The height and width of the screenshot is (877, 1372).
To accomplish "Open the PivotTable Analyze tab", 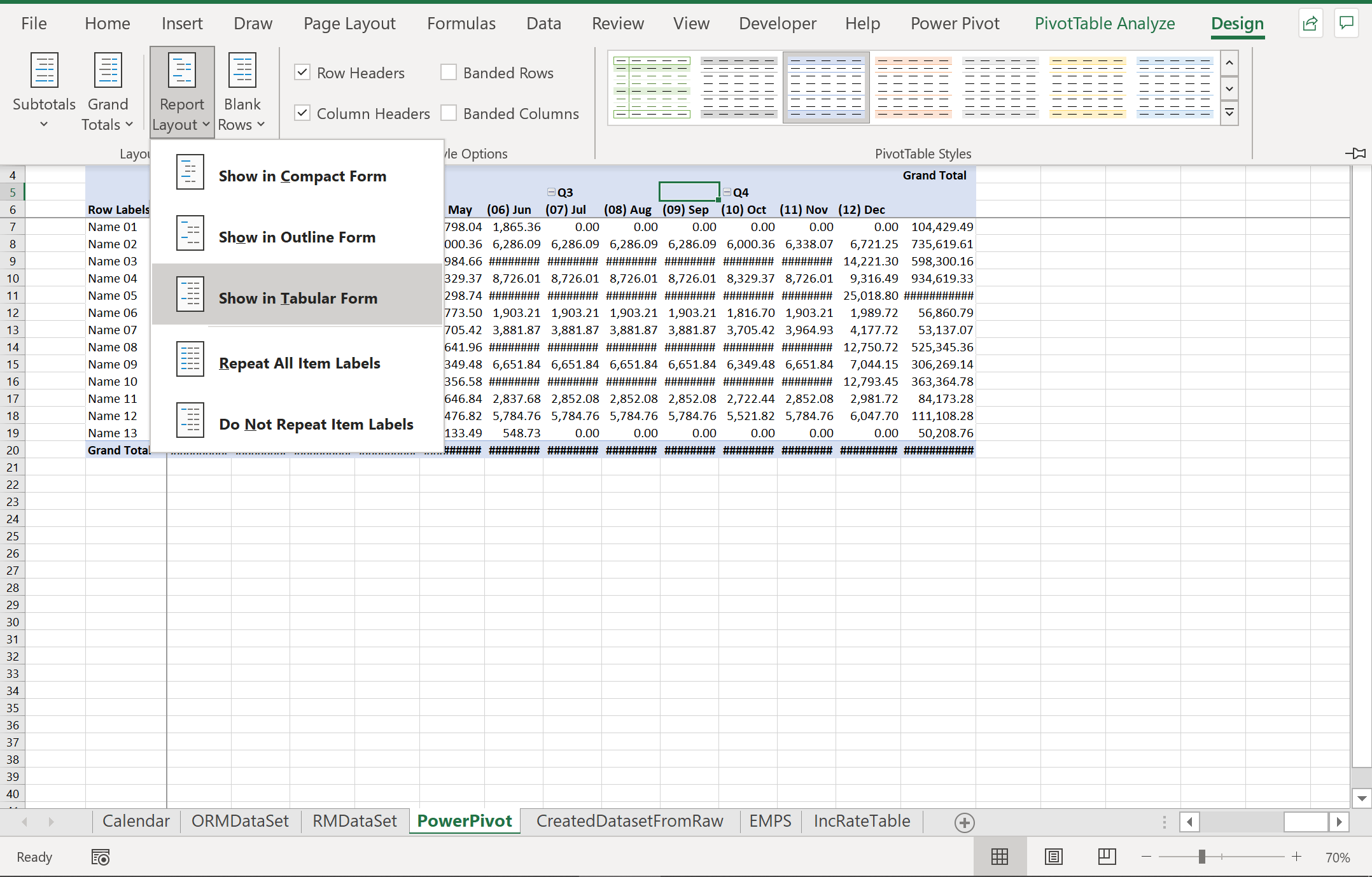I will pos(1105,24).
